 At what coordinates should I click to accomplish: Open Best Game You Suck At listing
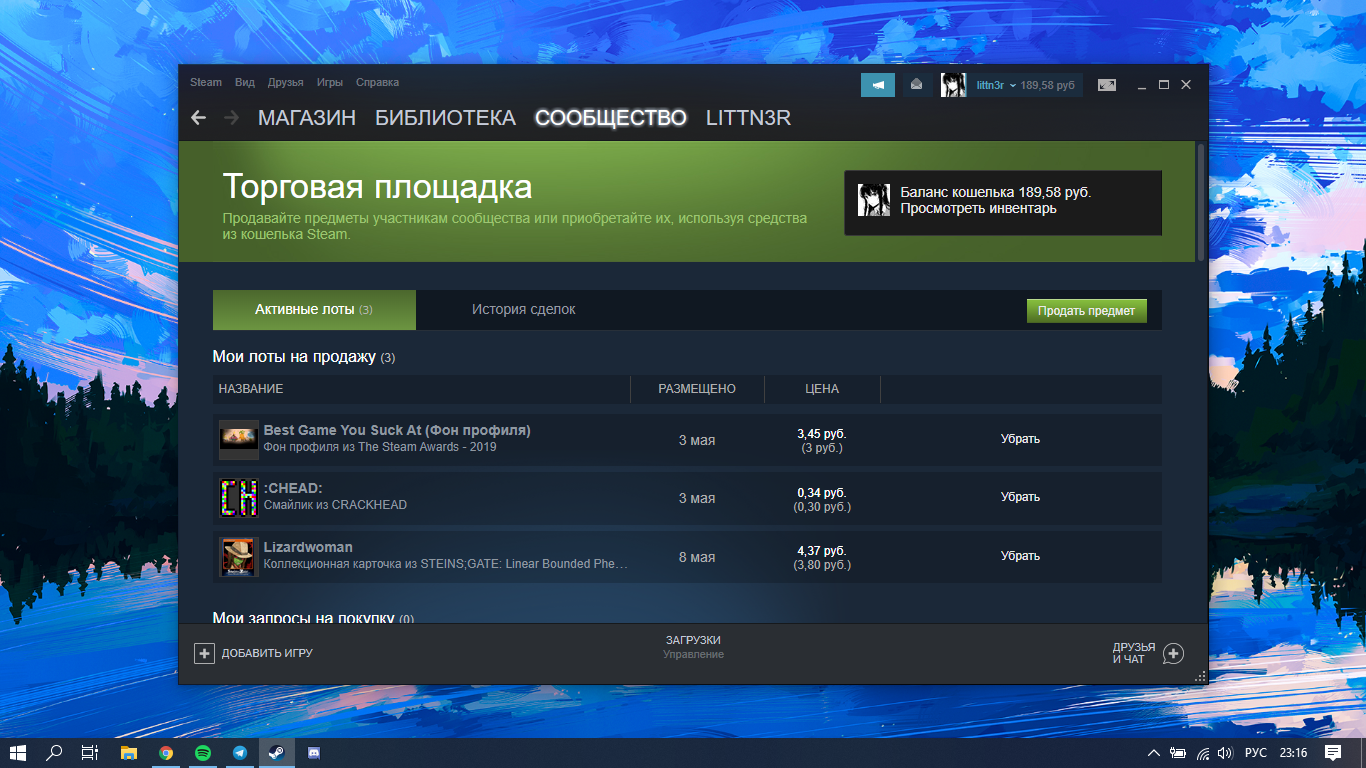click(x=397, y=430)
